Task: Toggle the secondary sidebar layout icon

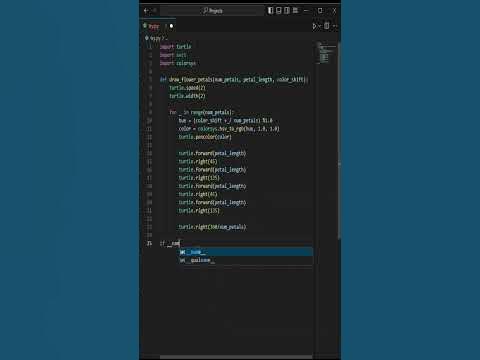Action: coord(287,11)
